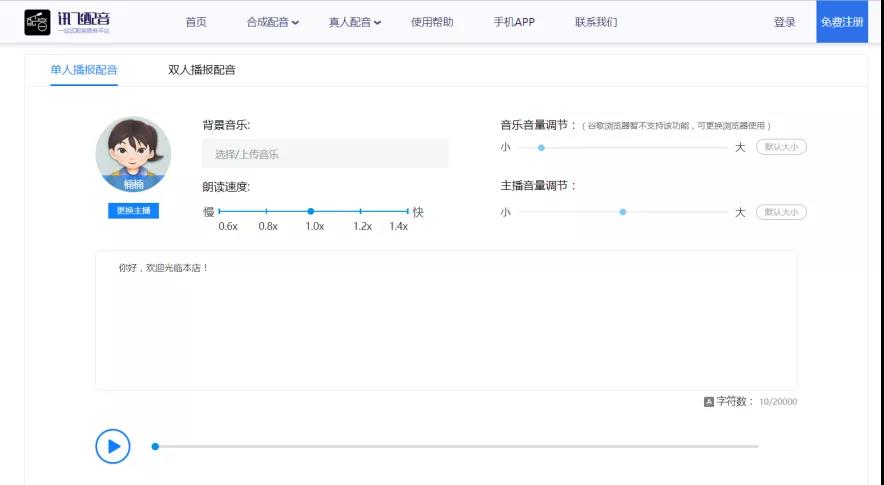Open the 使用帮助 page

click(432, 22)
